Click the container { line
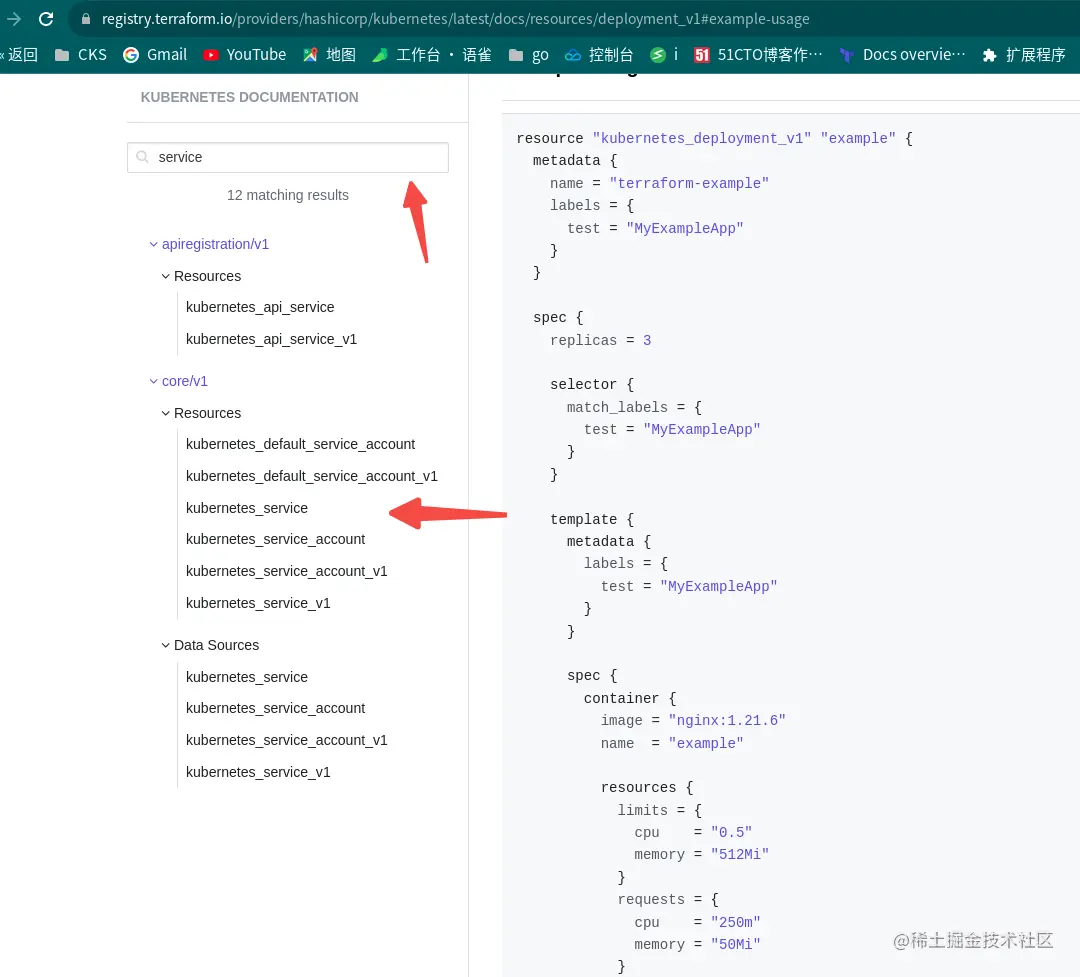 [x=630, y=698]
